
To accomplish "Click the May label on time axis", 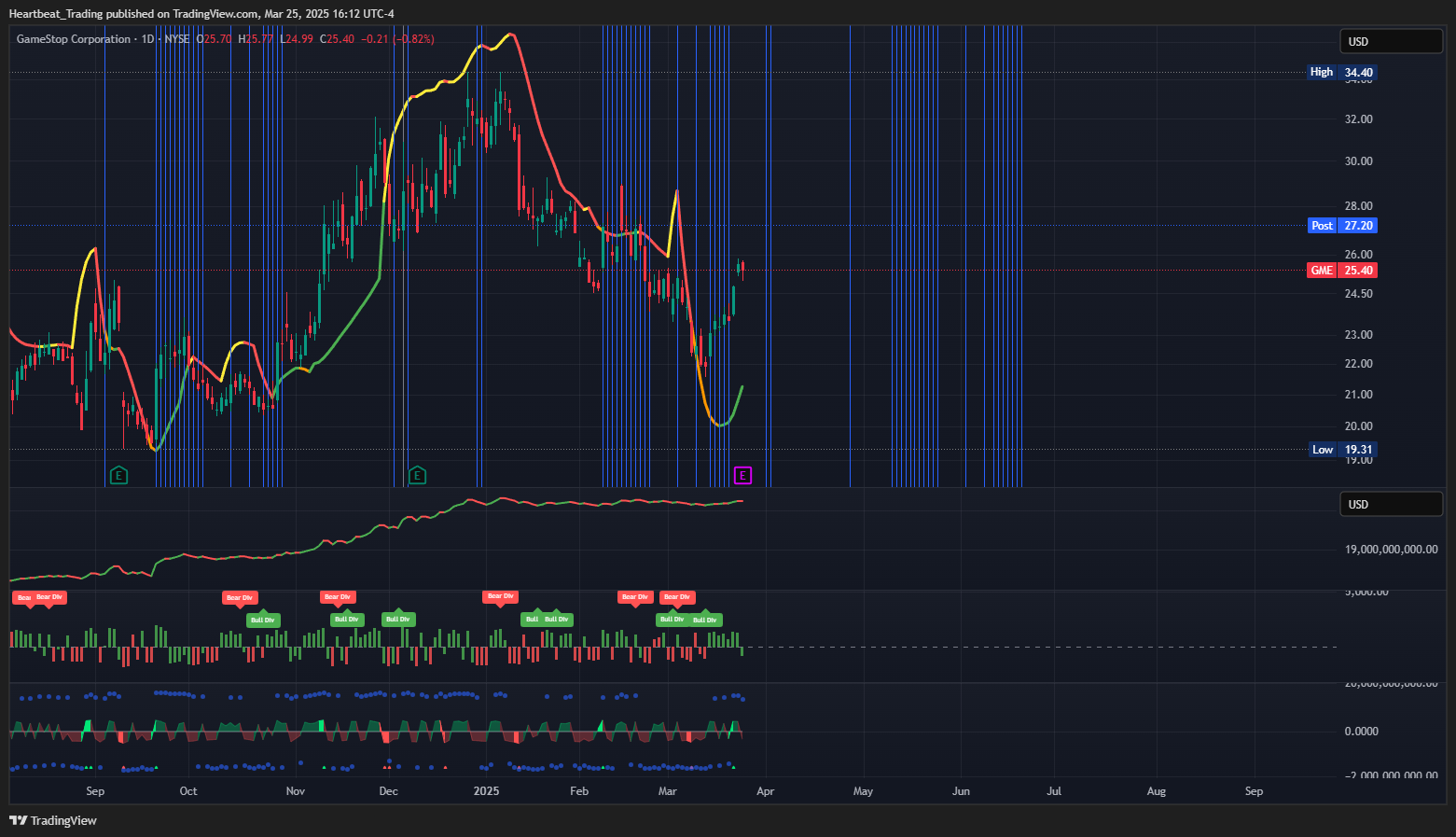I will 864,791.
